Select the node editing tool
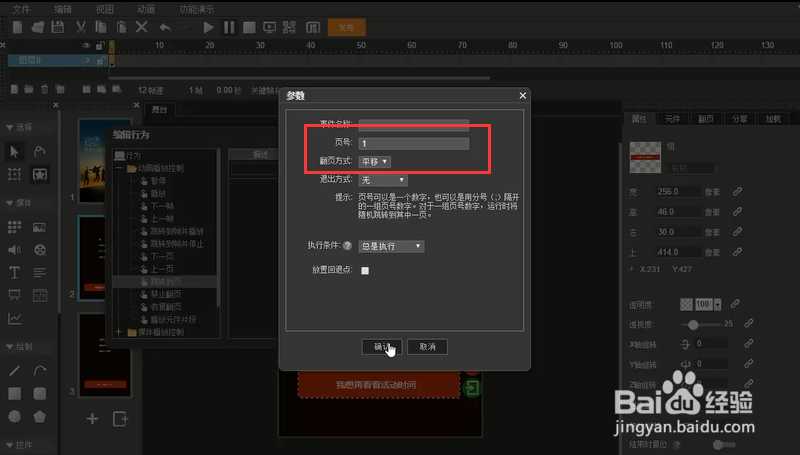This screenshot has width=800, height=455. point(39,151)
